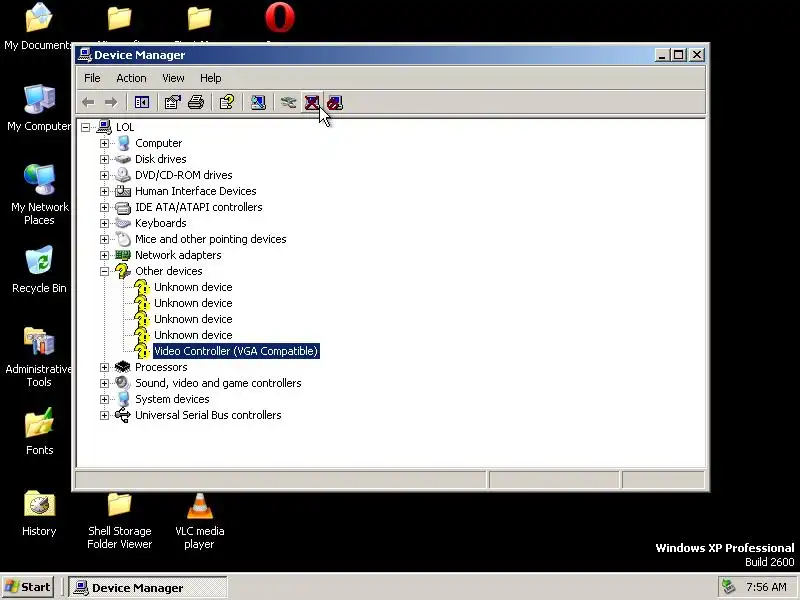800x600 pixels.
Task: Expand Mice and other pointing devices
Action: [104, 239]
